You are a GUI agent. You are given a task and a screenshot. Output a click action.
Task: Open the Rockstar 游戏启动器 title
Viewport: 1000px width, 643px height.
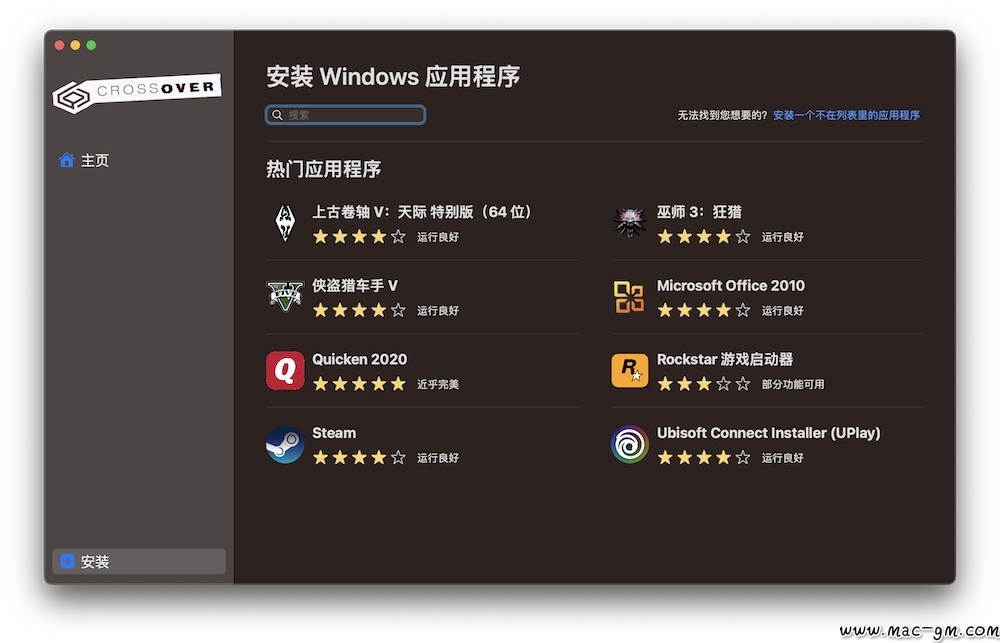[725, 359]
